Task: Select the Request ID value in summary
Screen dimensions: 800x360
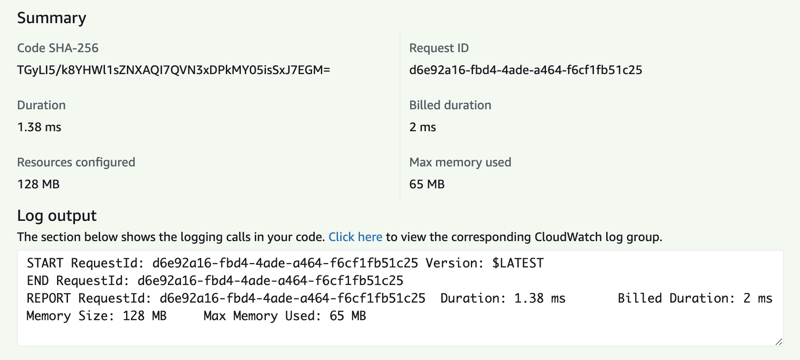Action: 526,70
